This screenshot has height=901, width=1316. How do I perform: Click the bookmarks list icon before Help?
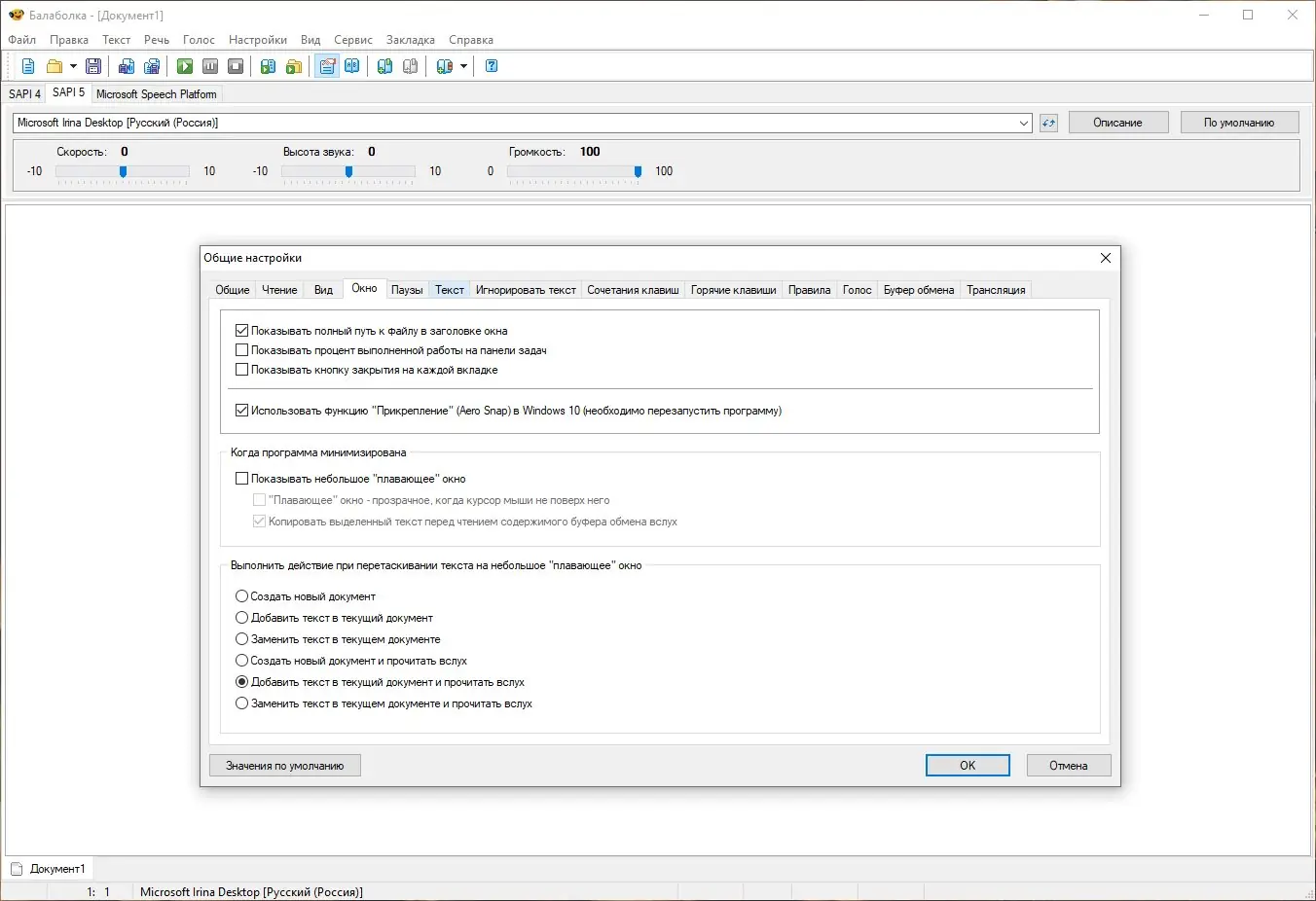point(445,66)
